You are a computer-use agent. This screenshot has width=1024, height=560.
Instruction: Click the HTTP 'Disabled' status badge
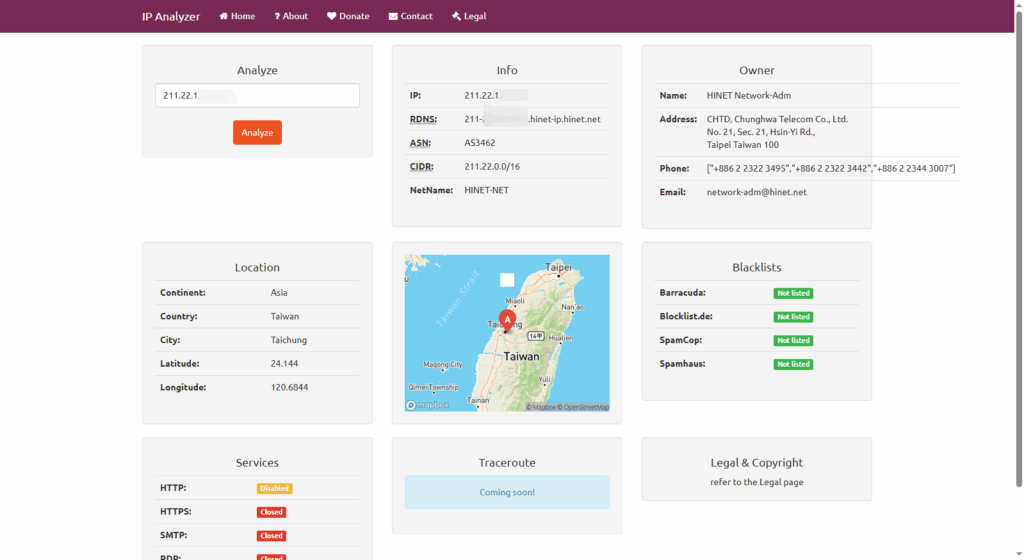[x=274, y=488]
